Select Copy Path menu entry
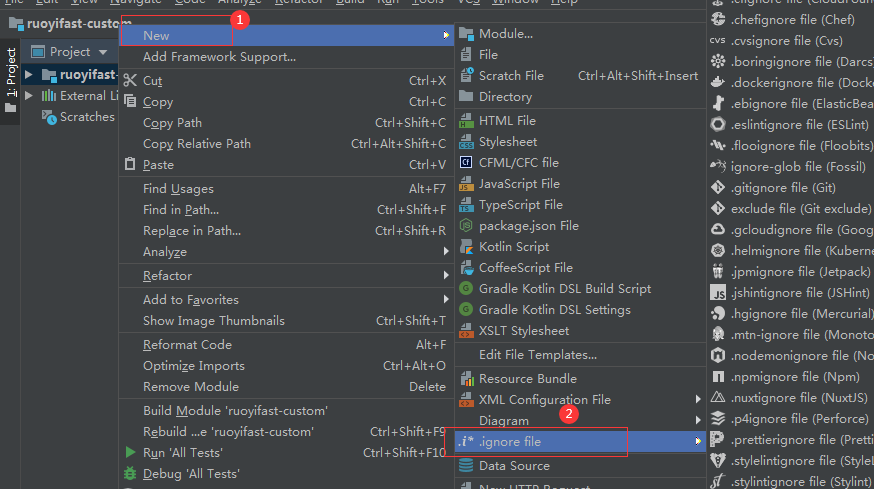Screen dimensions: 874x489 [x=287, y=123]
